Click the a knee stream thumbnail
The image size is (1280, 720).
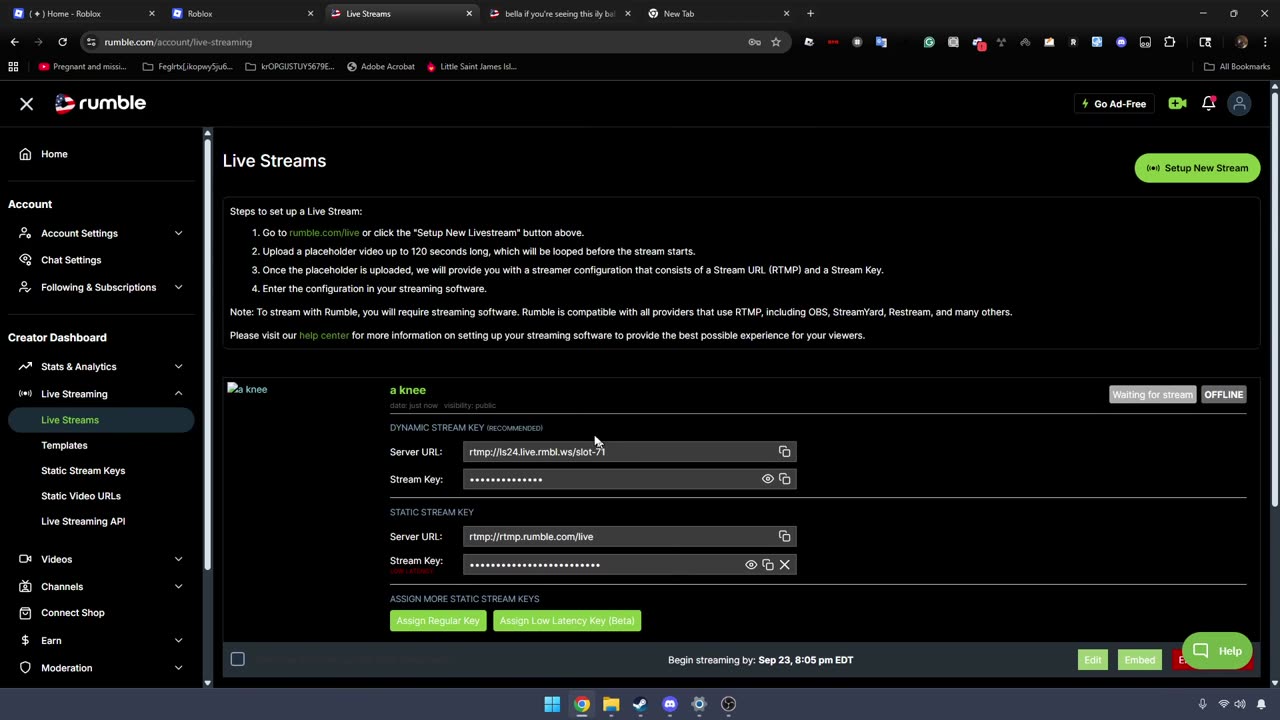(247, 389)
